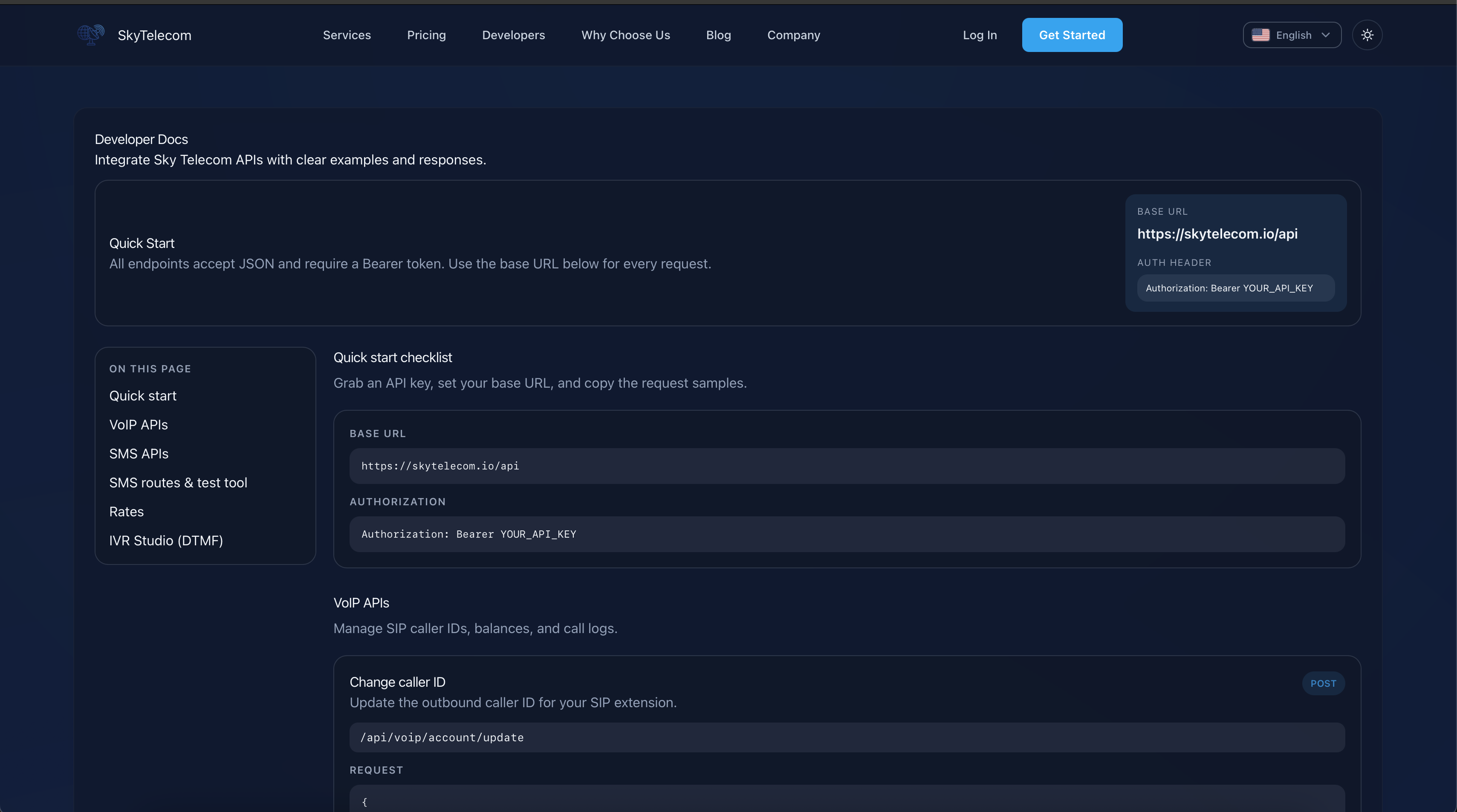Select Pricing in the navigation bar

pyautogui.click(x=426, y=35)
